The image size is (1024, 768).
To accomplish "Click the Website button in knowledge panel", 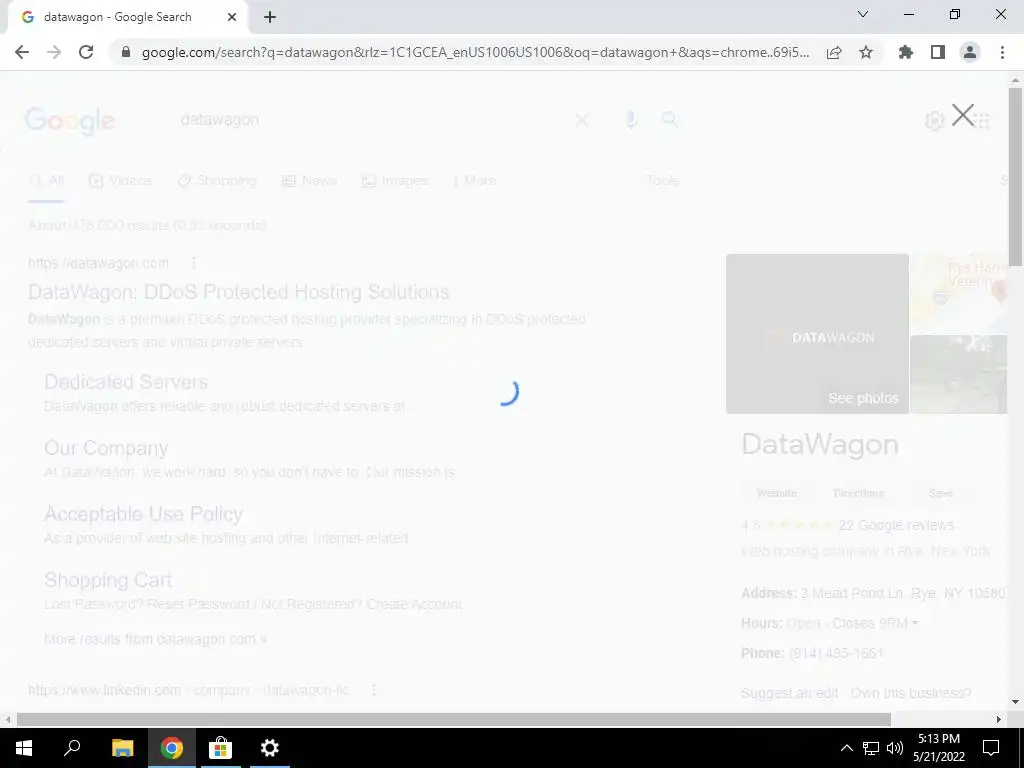I will tap(776, 493).
